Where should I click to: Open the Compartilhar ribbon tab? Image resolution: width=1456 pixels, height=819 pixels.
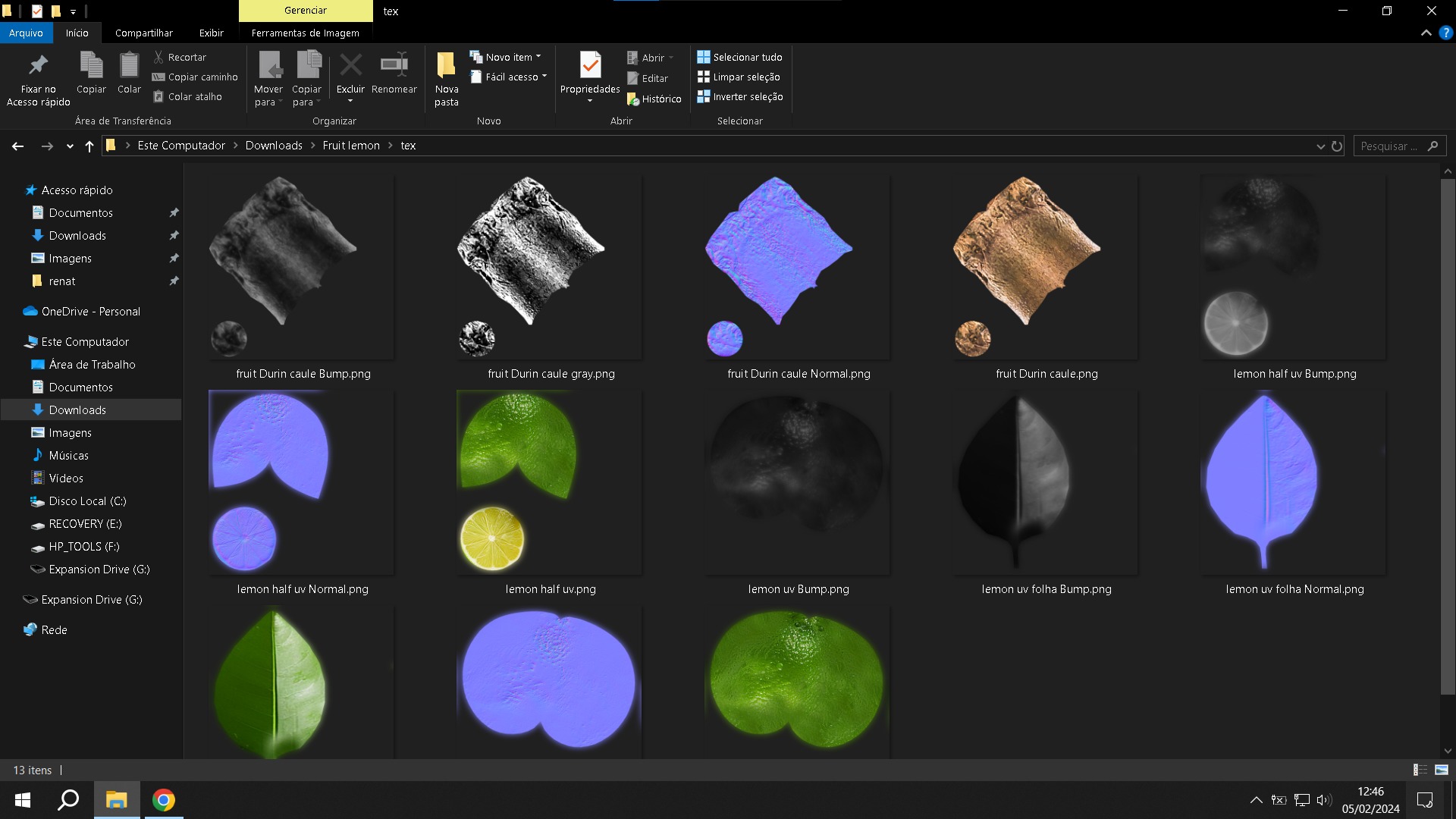144,33
